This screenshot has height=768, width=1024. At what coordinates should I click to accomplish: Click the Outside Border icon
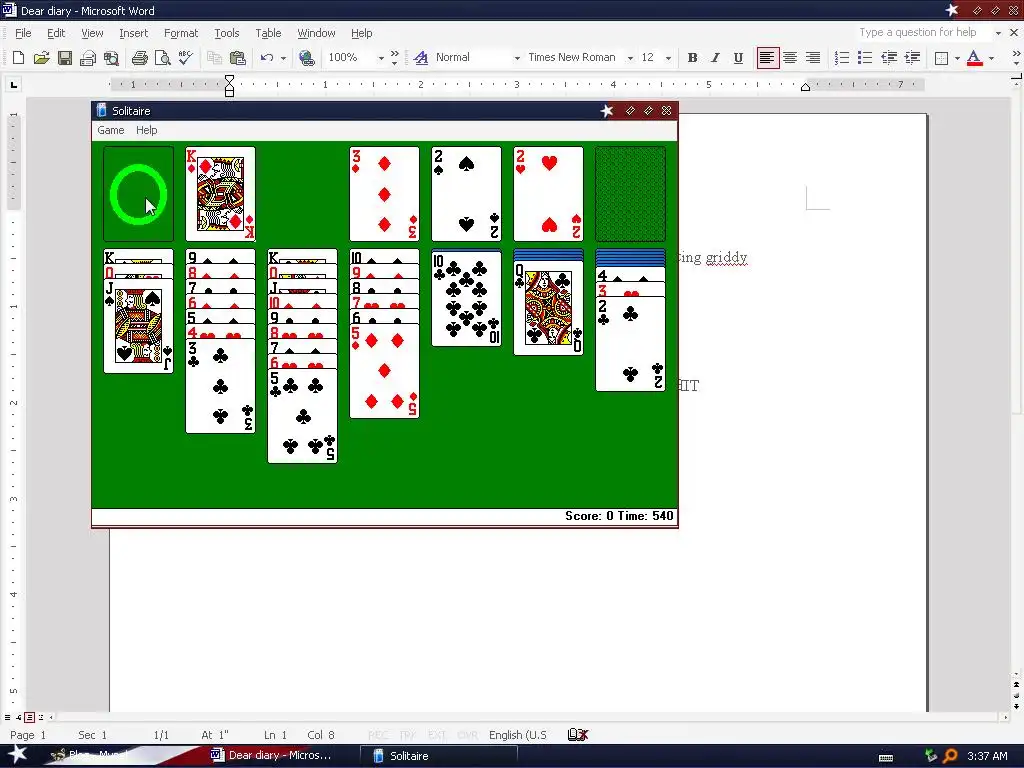[x=941, y=58]
